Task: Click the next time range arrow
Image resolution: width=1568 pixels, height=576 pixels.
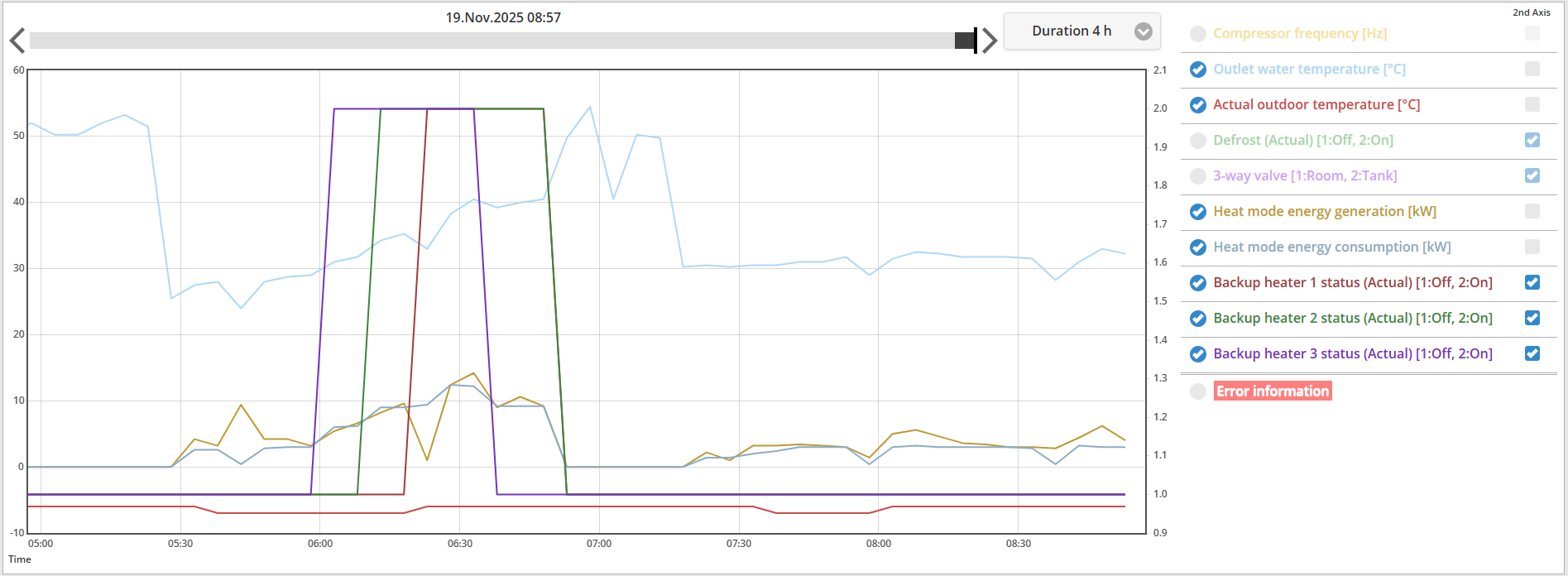Action: (x=989, y=41)
